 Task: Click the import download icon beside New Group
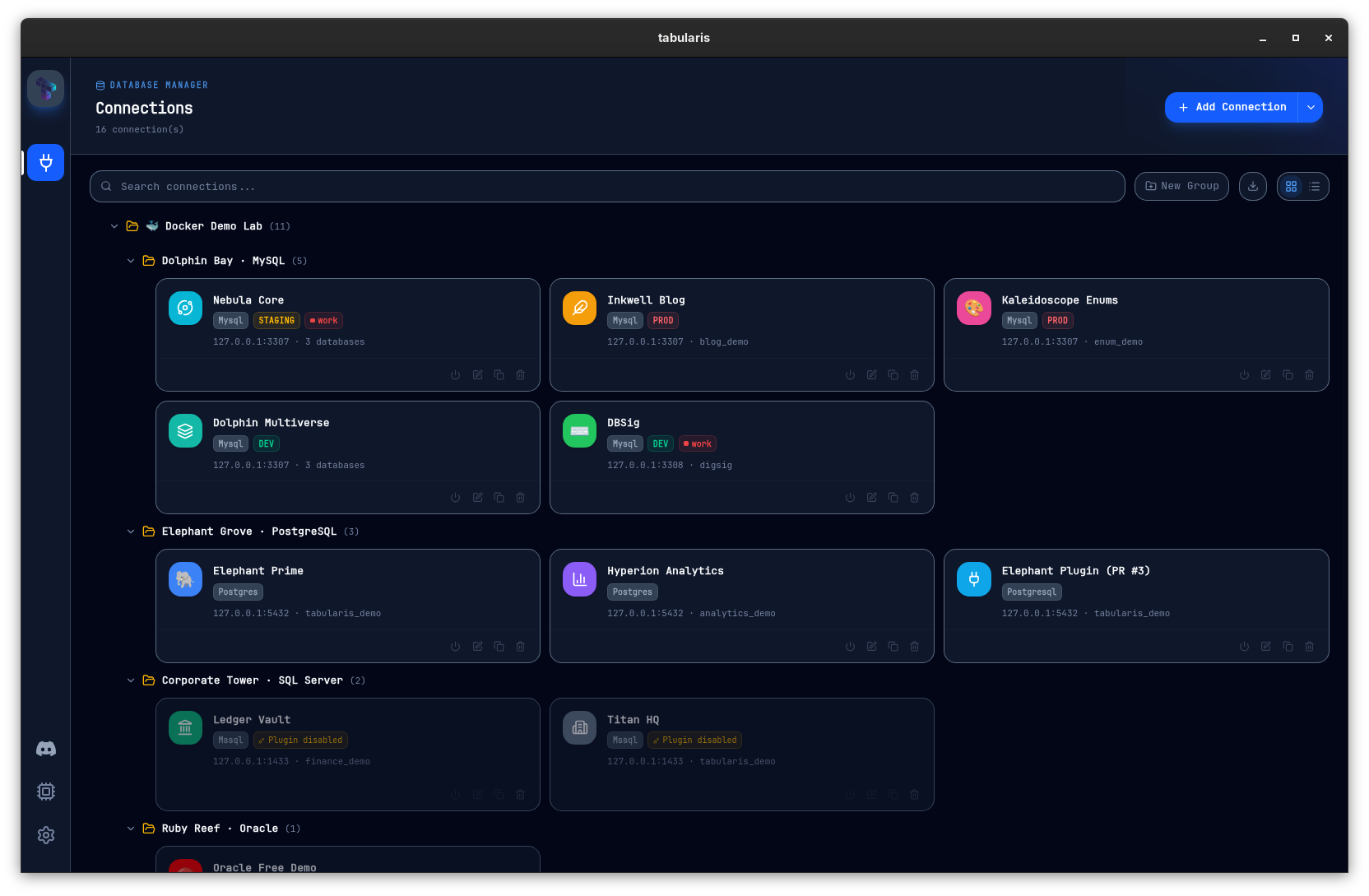coord(1253,186)
